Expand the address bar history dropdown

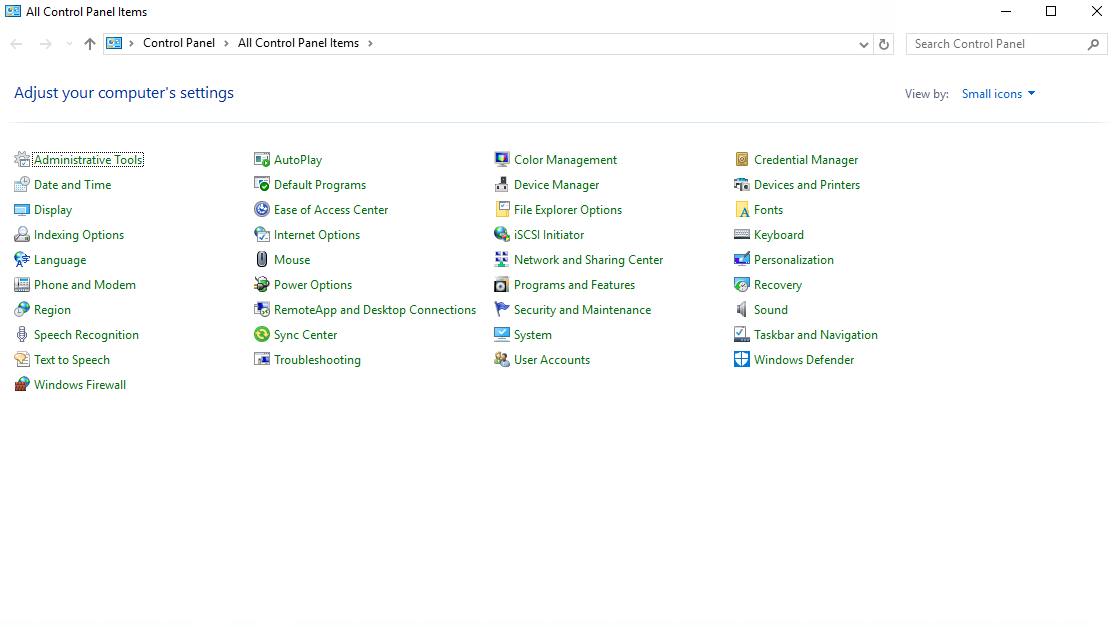click(x=863, y=44)
